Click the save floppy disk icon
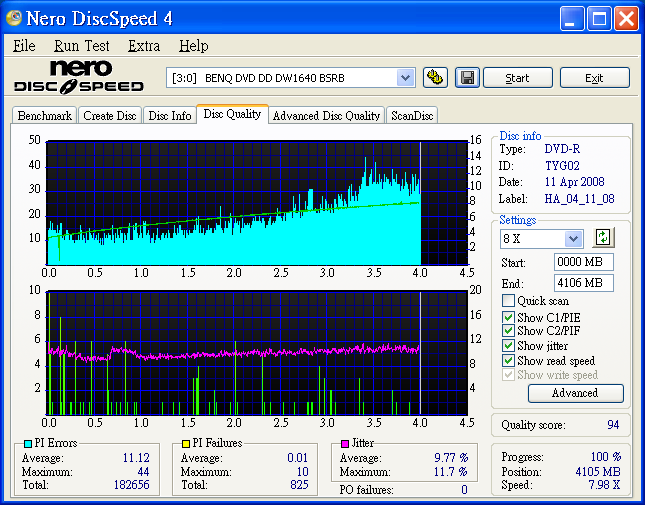The height and width of the screenshot is (505, 645). (x=467, y=77)
